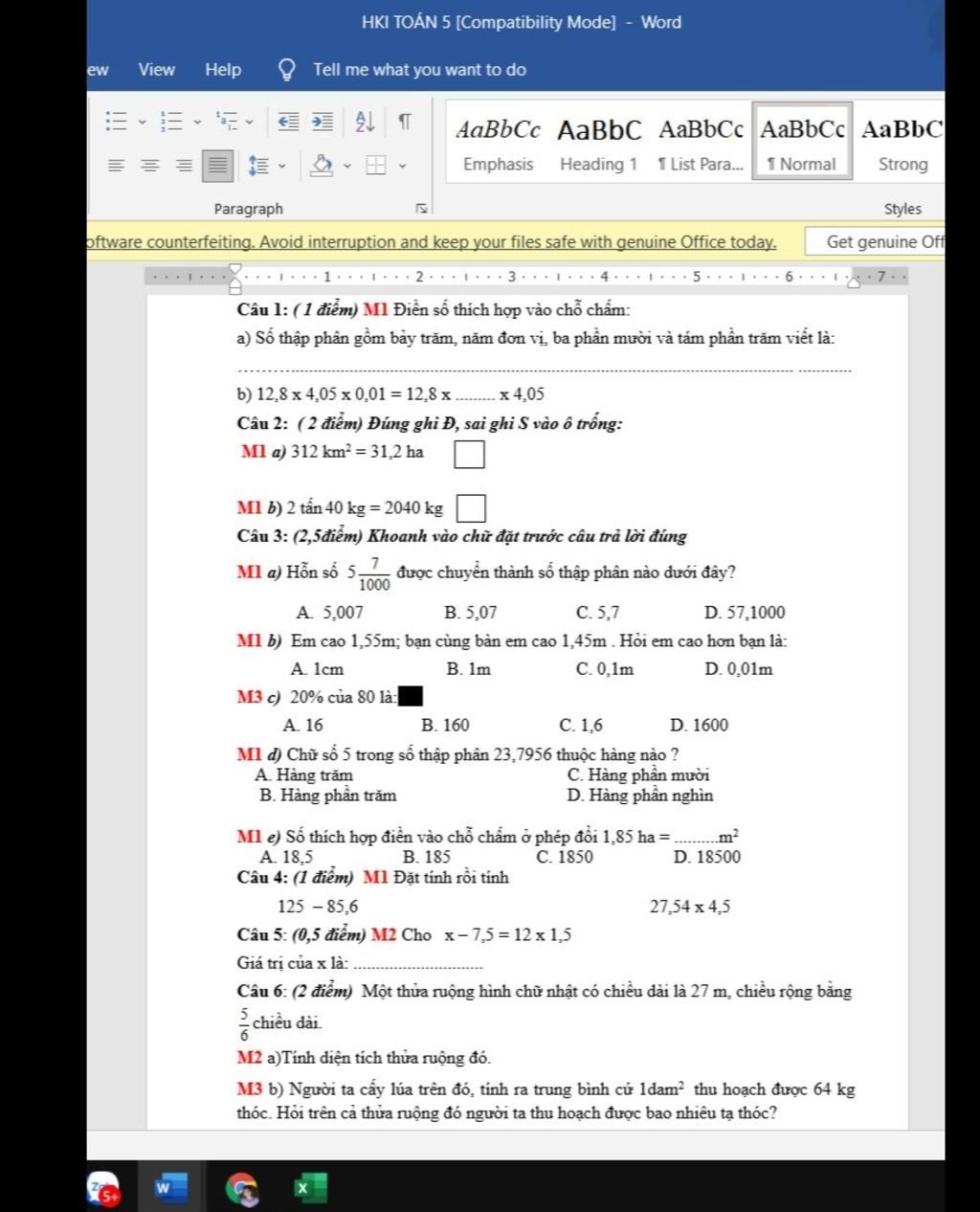Image resolution: width=980 pixels, height=1212 pixels.
Task: Click the black square after '80 là:'
Action: tap(411, 697)
